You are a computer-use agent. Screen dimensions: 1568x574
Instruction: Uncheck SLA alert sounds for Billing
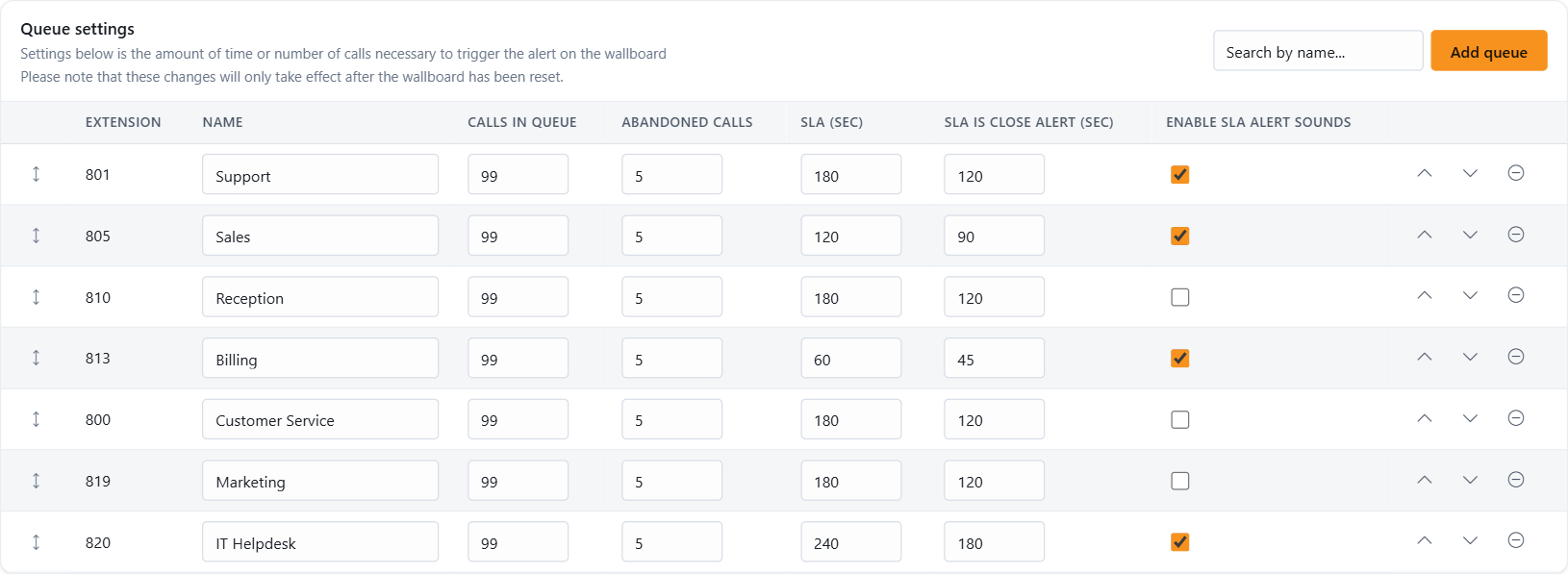coord(1180,359)
